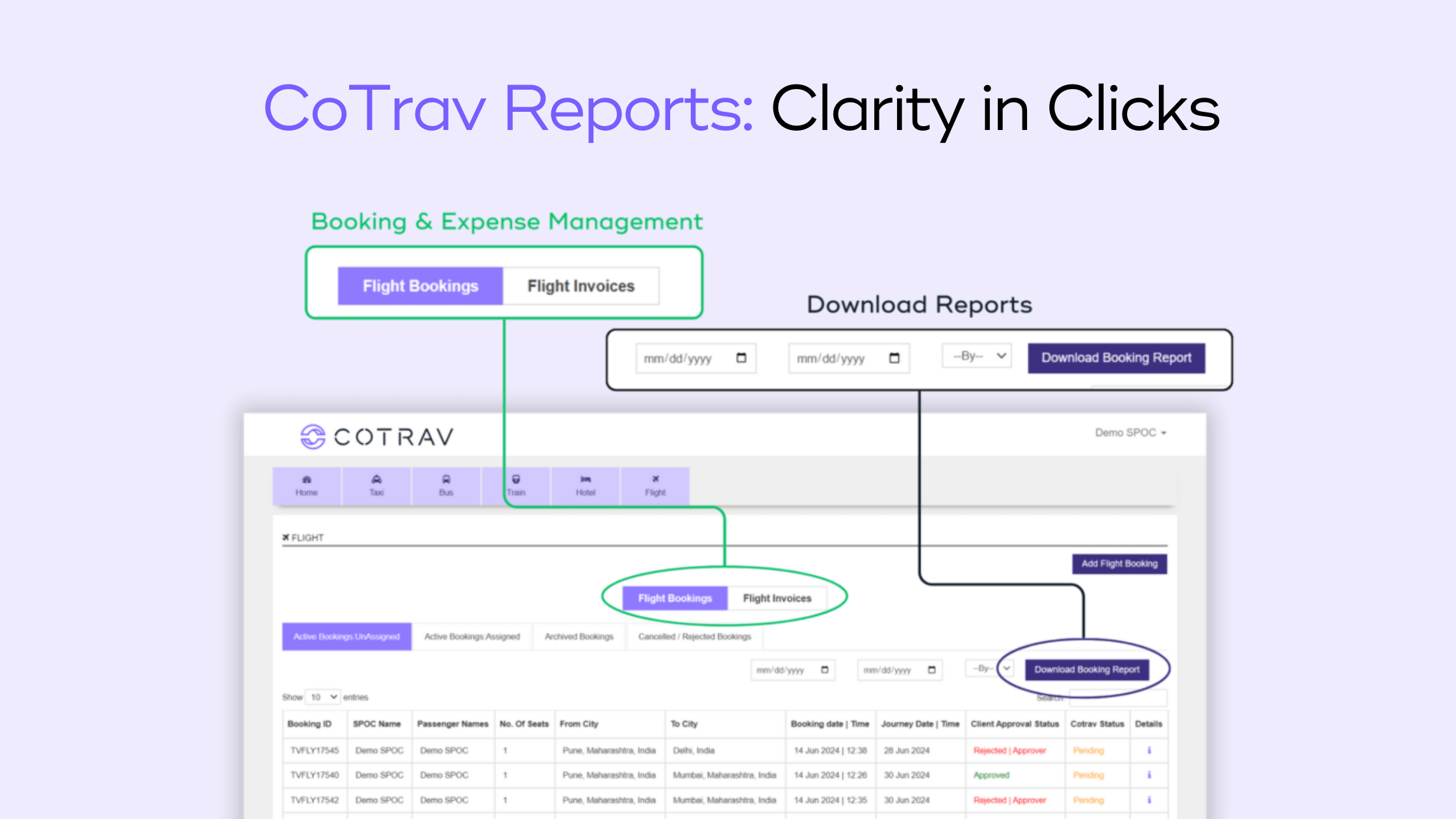The width and height of the screenshot is (1456, 819).
Task: Select the start date input field
Action: [693, 358]
